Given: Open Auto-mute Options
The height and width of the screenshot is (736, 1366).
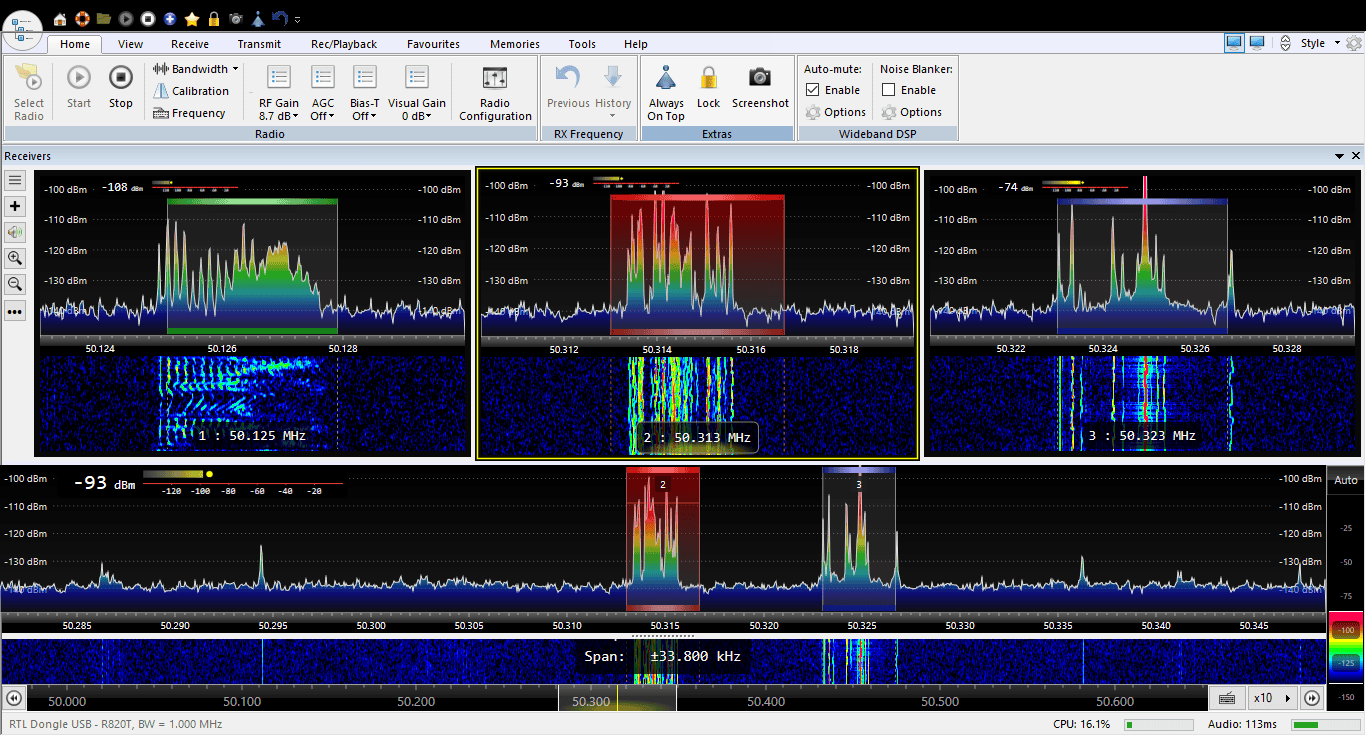Looking at the screenshot, I should coord(836,112).
